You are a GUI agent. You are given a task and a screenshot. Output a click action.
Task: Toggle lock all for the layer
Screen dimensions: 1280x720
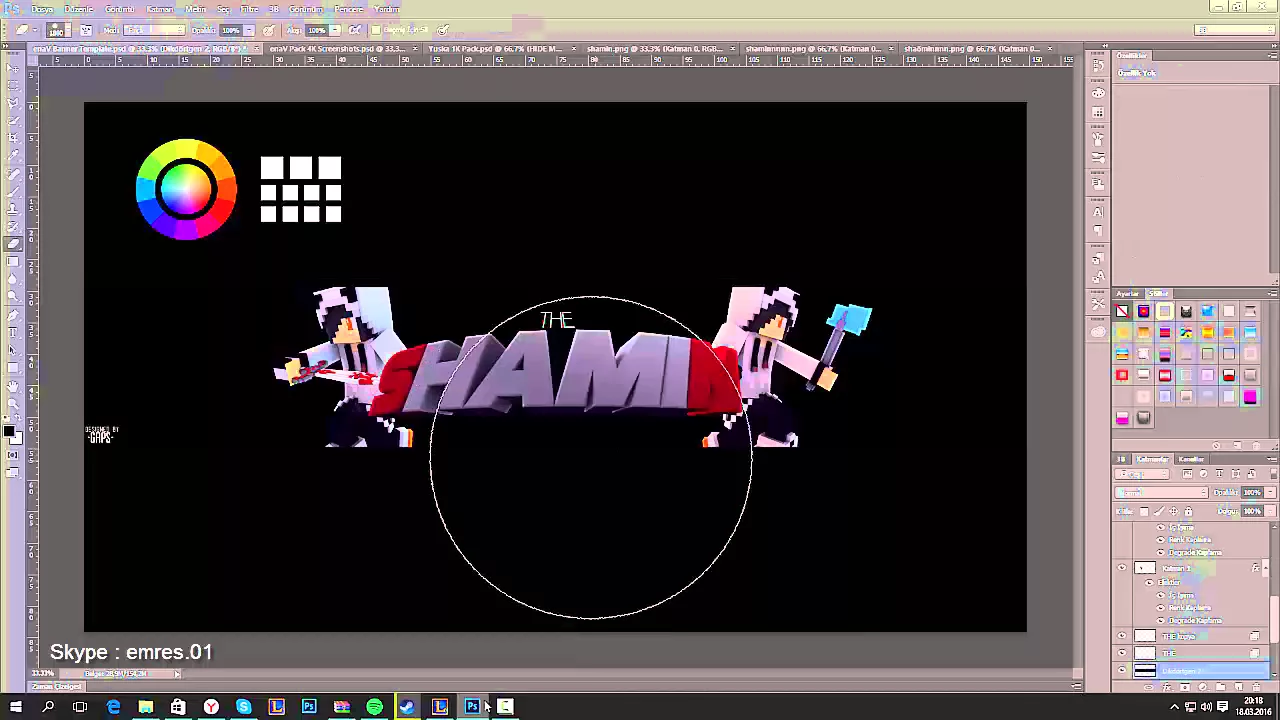1188,511
